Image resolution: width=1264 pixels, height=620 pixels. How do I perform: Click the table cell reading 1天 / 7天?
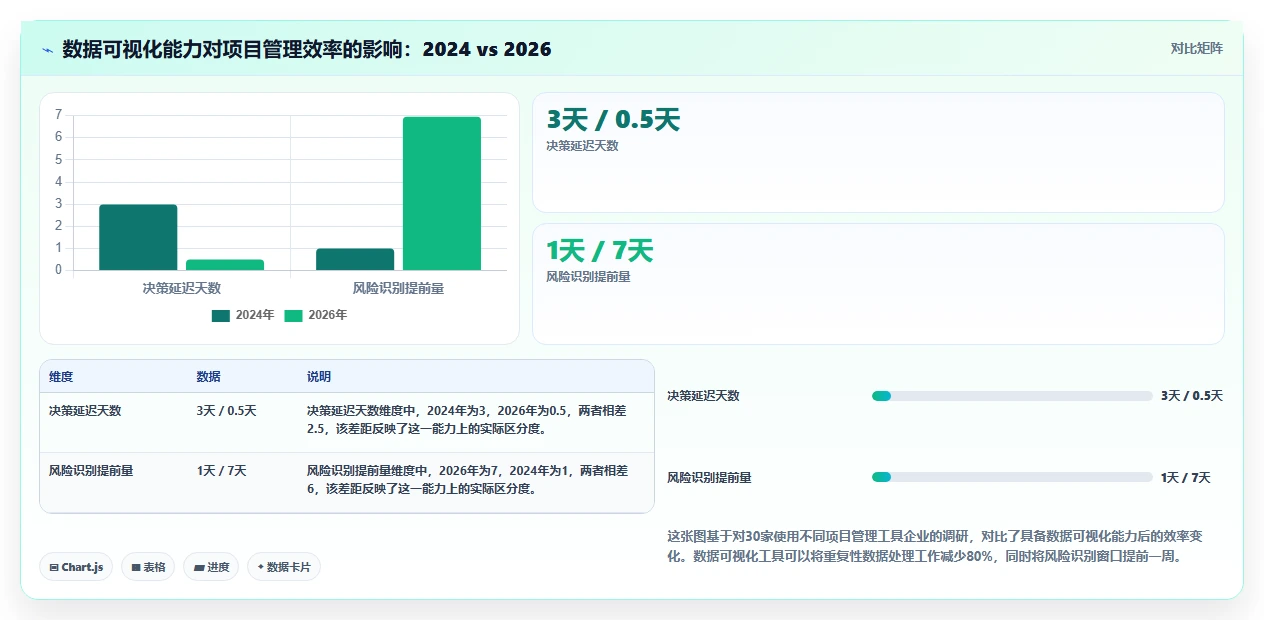click(221, 471)
